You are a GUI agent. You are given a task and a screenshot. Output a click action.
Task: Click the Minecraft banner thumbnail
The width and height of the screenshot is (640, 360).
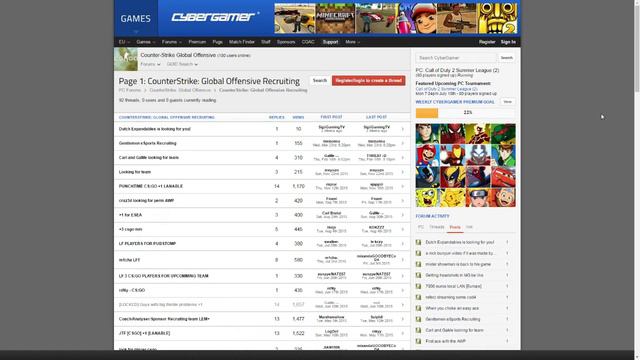(x=335, y=19)
